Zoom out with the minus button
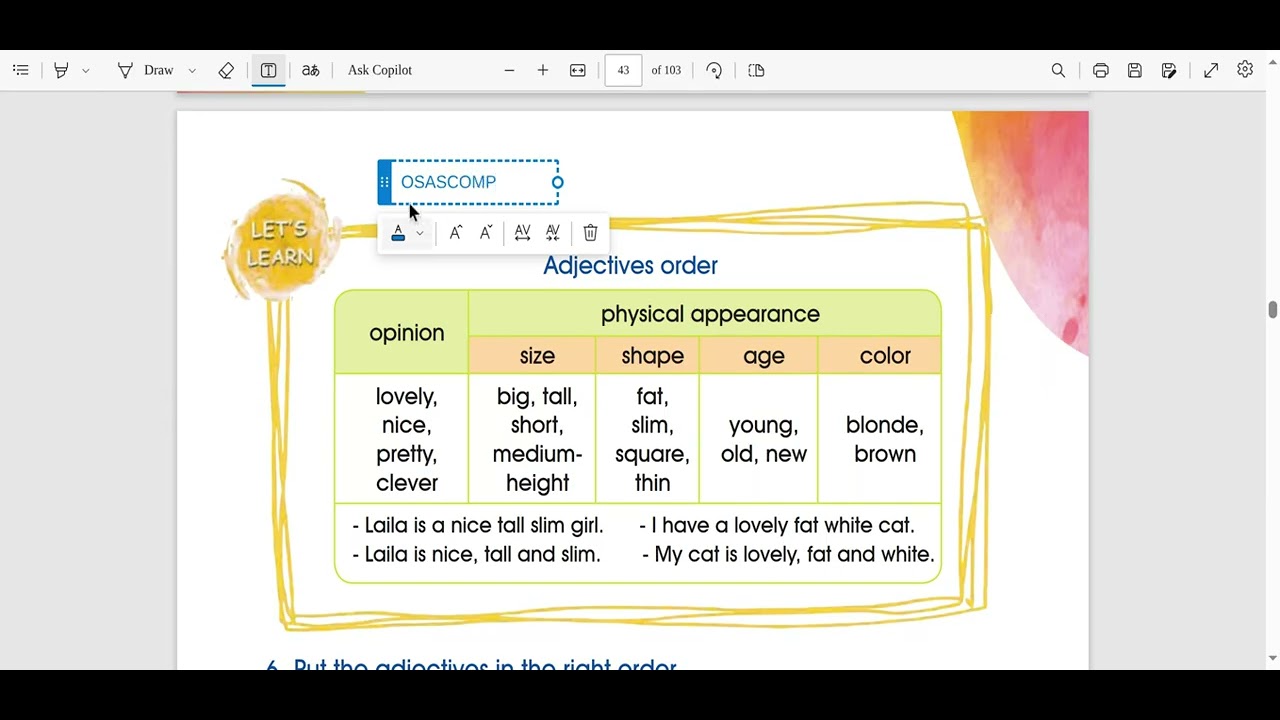The height and width of the screenshot is (720, 1280). (x=509, y=70)
